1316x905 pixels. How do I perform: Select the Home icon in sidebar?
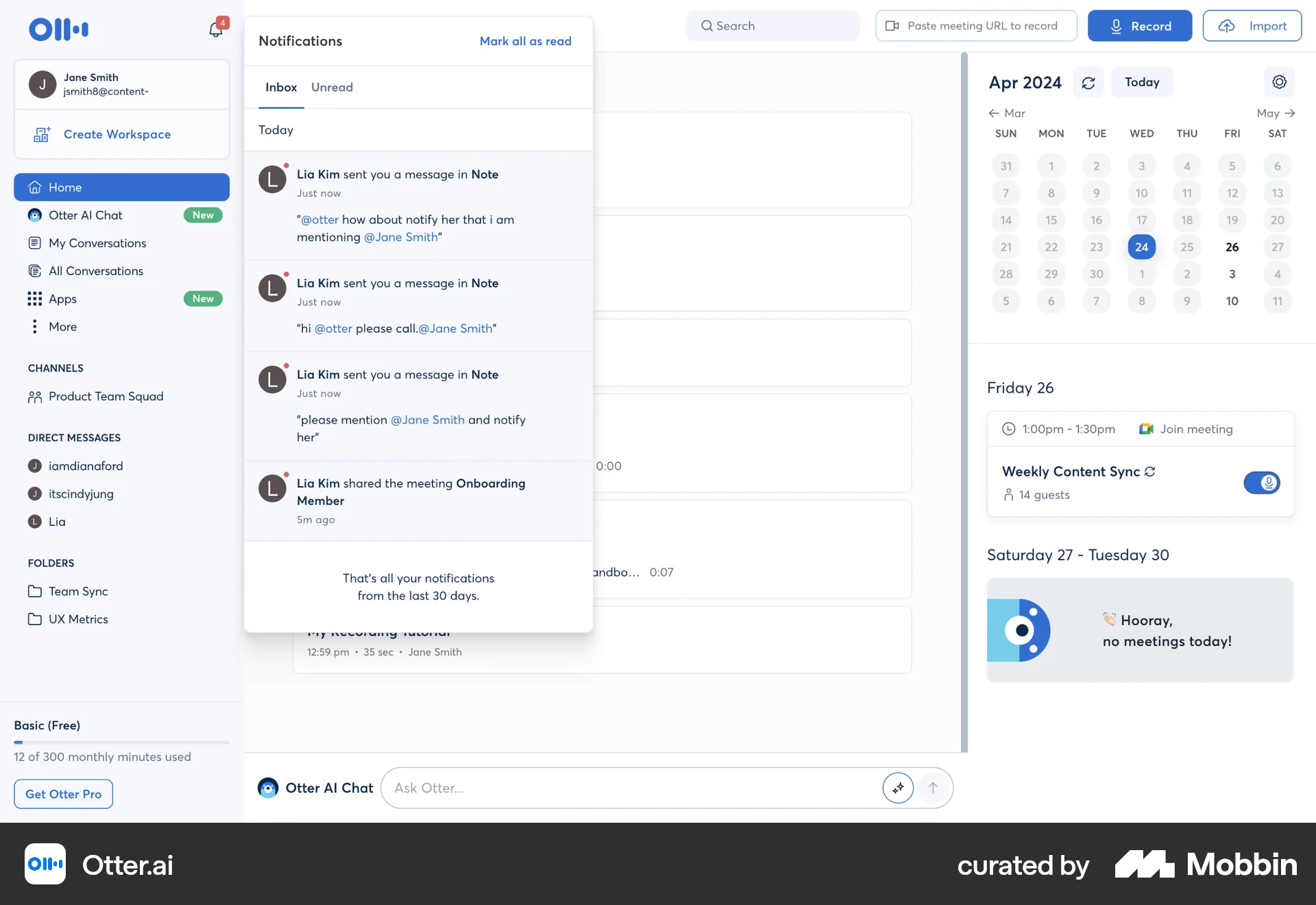(34, 187)
